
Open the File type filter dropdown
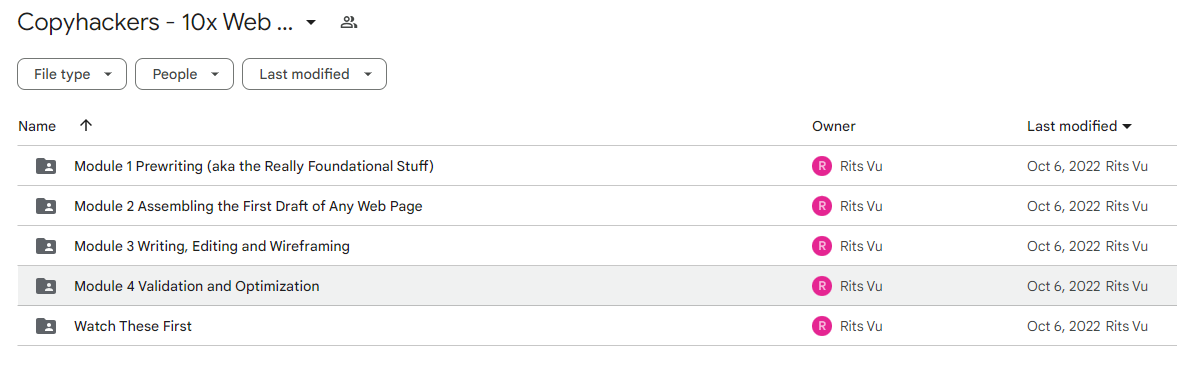72,74
